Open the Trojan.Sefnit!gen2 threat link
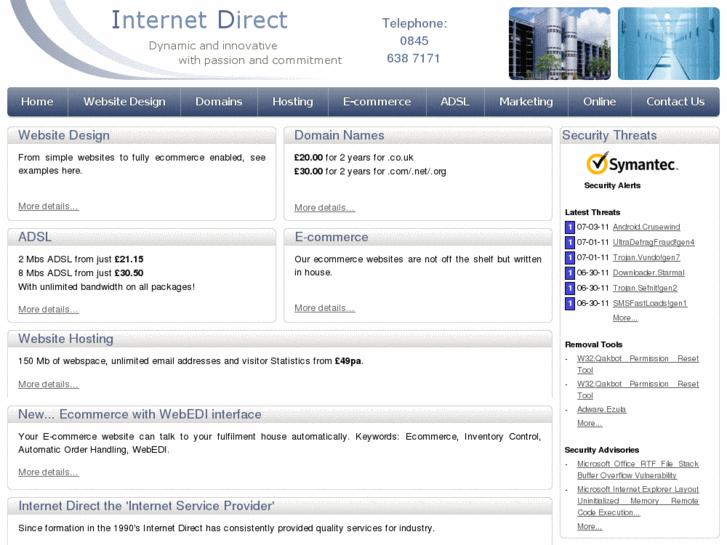The image size is (727, 545). point(645,288)
